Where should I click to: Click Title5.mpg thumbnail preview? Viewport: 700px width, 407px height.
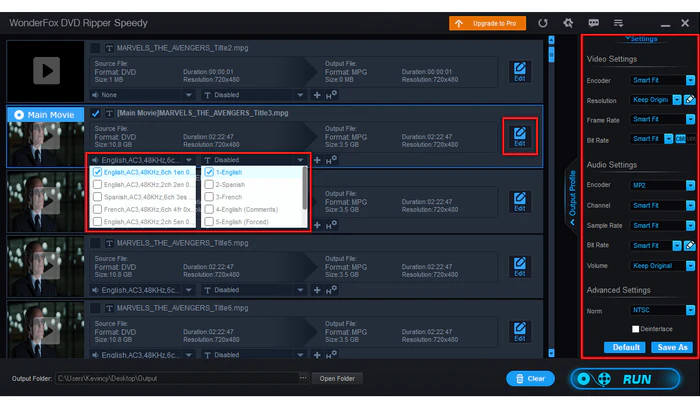(46, 266)
